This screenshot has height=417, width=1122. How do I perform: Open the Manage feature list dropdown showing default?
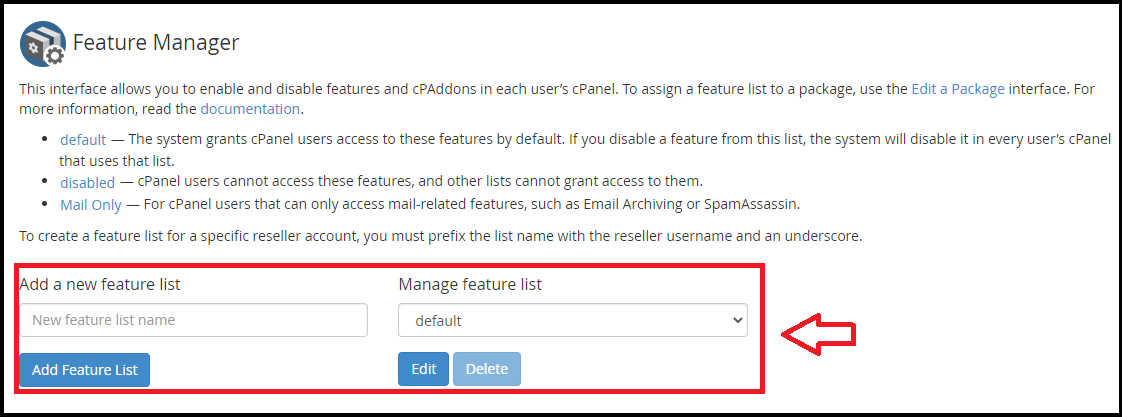(572, 320)
